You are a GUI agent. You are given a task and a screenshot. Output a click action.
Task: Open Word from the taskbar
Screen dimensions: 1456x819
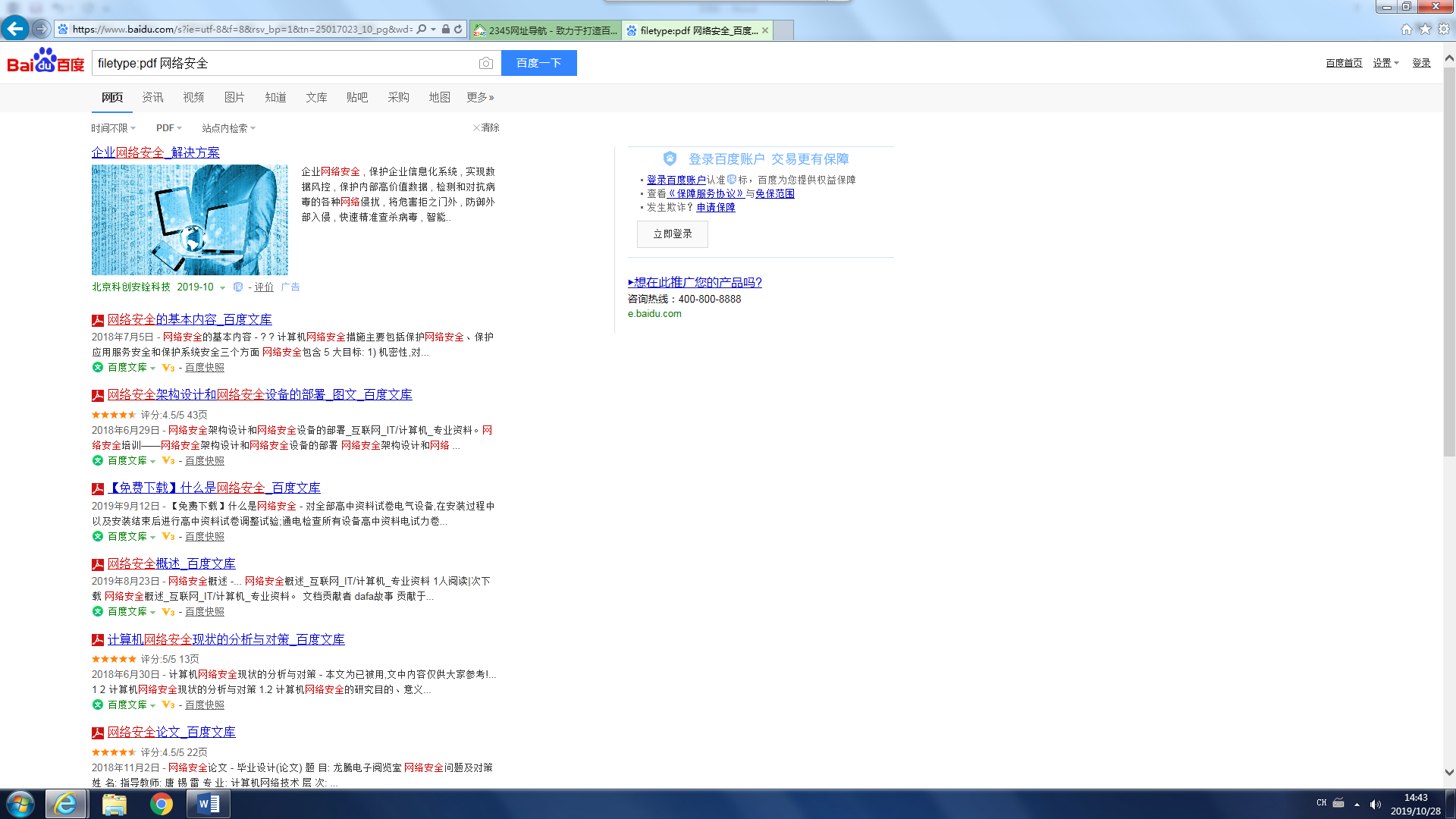[208, 804]
